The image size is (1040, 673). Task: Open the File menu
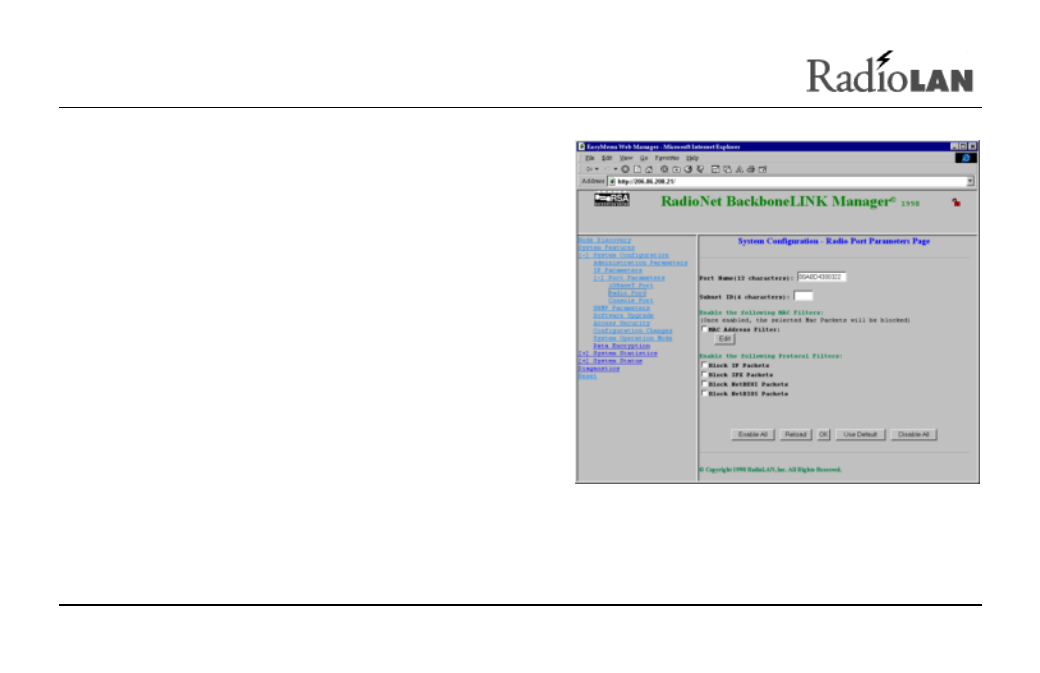coord(590,158)
